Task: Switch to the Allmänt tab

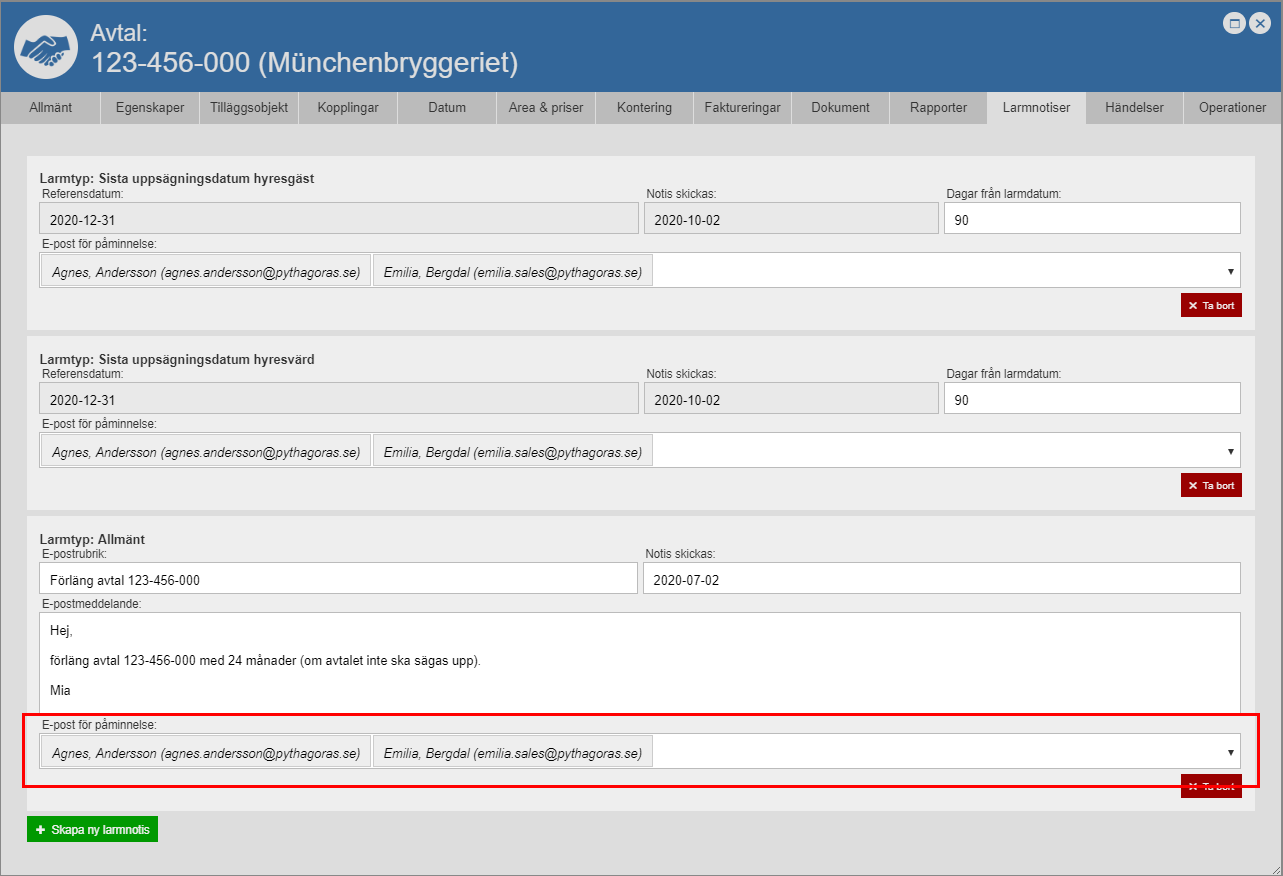Action: point(51,108)
